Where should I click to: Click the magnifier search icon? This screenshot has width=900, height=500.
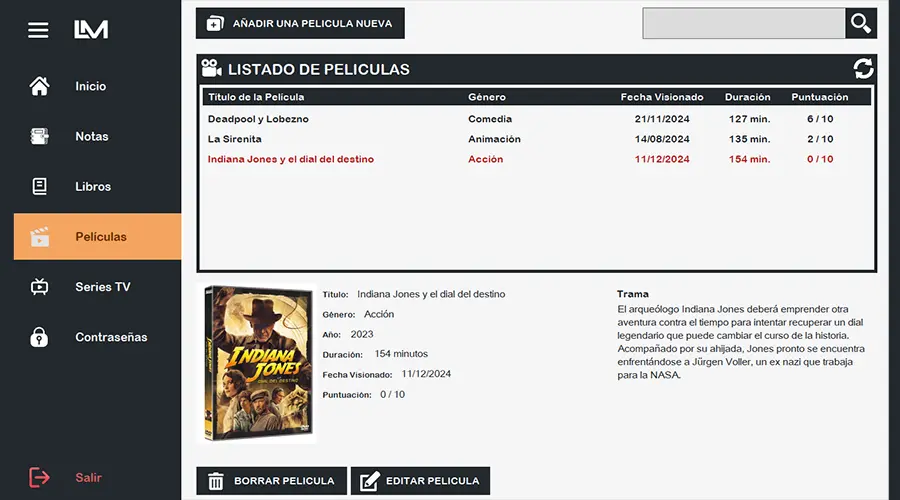[x=860, y=24]
